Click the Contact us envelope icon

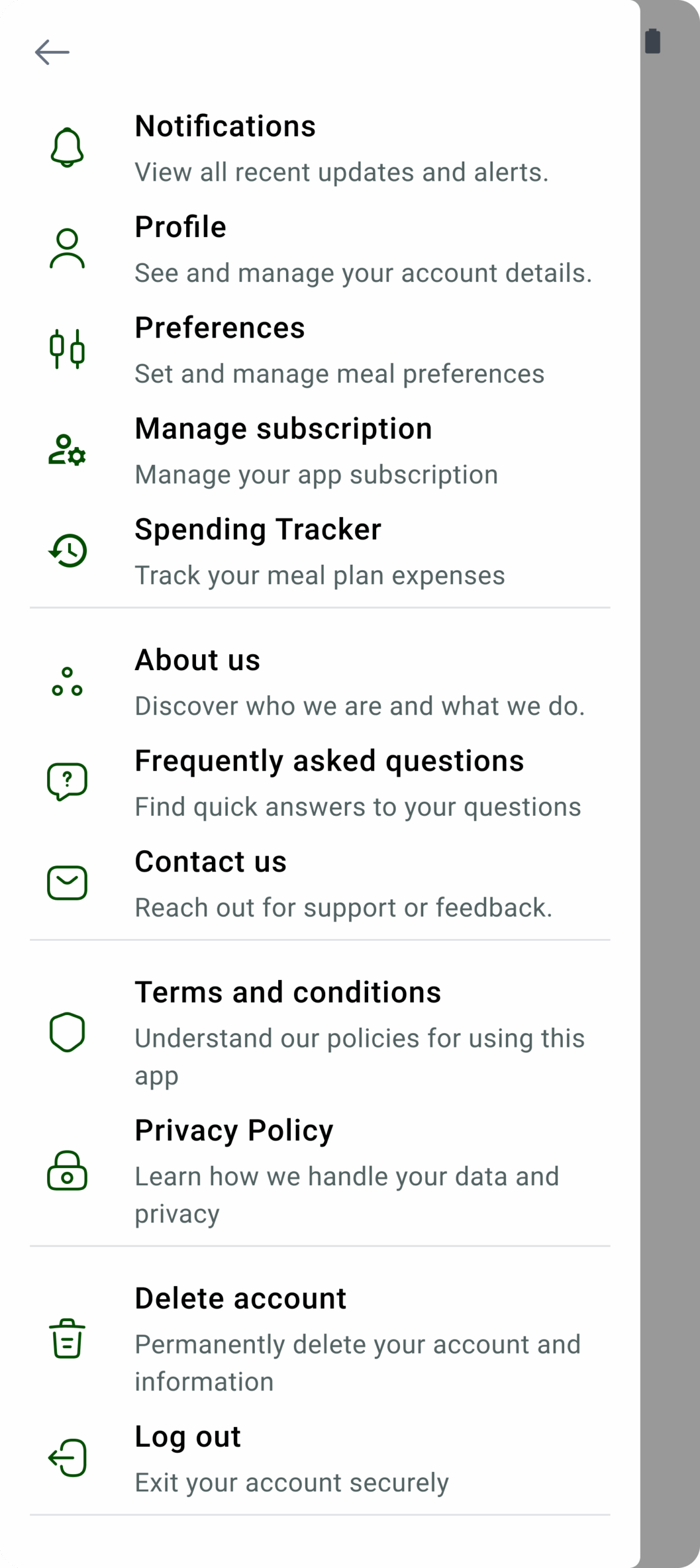67,883
